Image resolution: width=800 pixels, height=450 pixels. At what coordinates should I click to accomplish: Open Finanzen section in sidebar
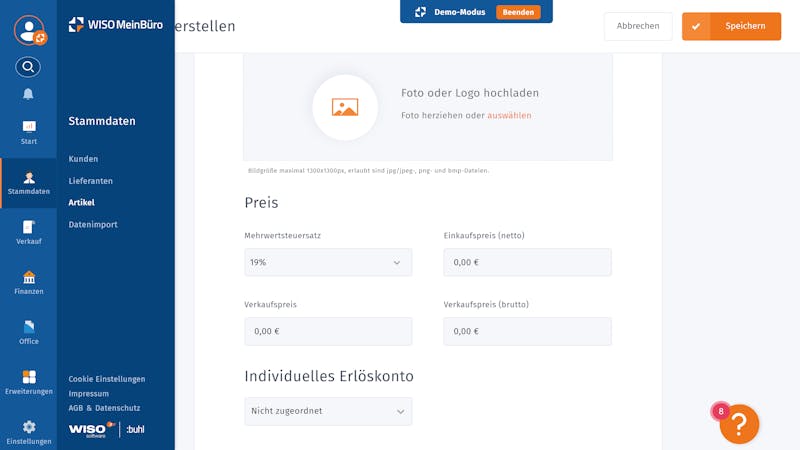tap(29, 283)
